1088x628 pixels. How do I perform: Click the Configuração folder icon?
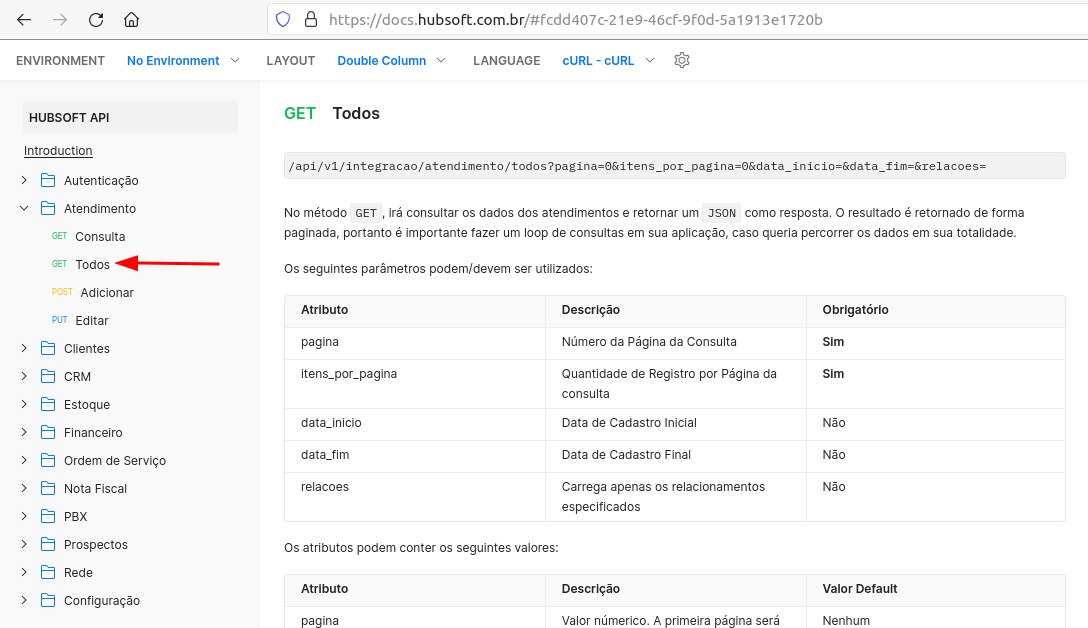[48, 600]
